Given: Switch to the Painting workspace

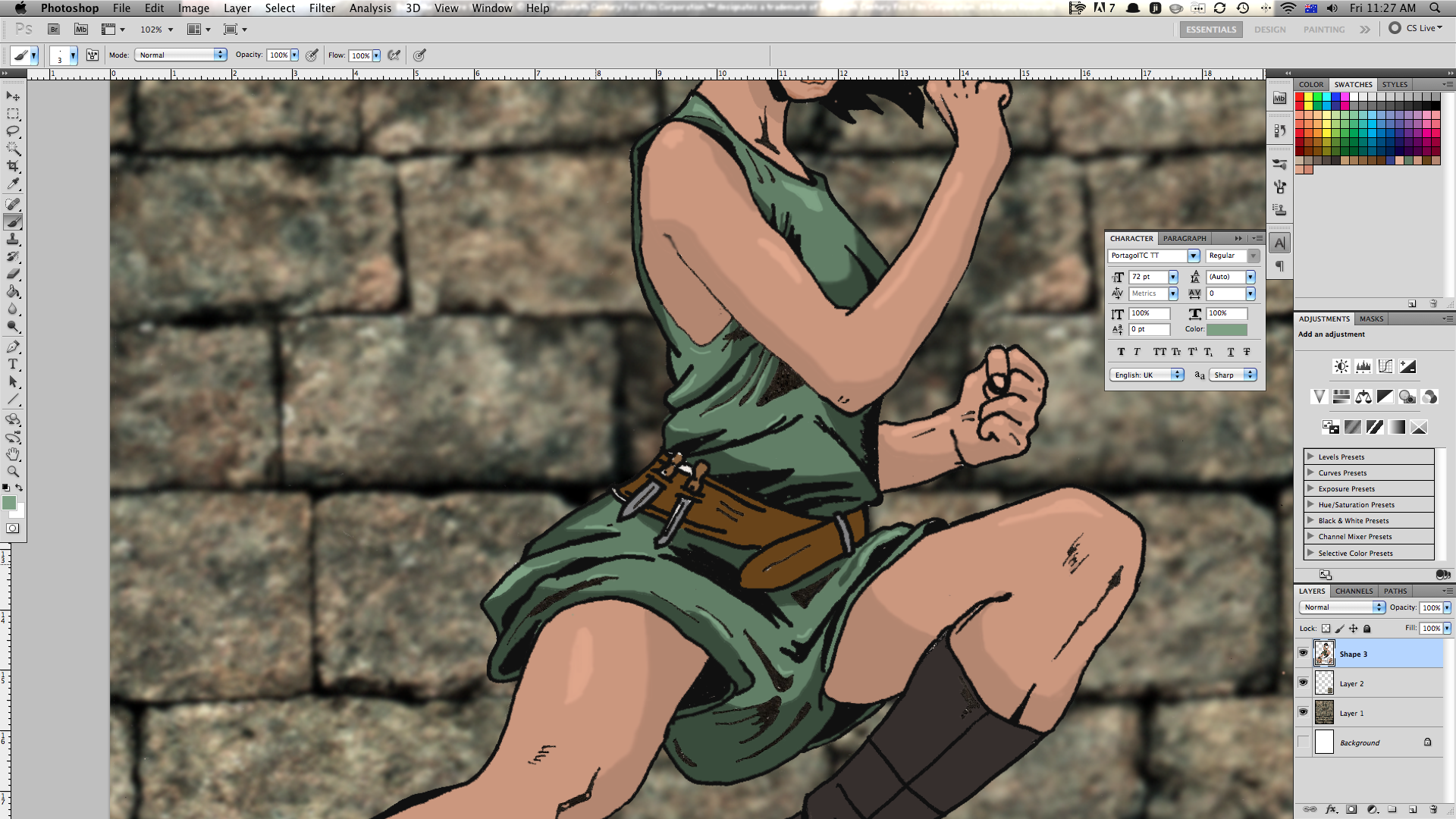Looking at the screenshot, I should [1324, 30].
